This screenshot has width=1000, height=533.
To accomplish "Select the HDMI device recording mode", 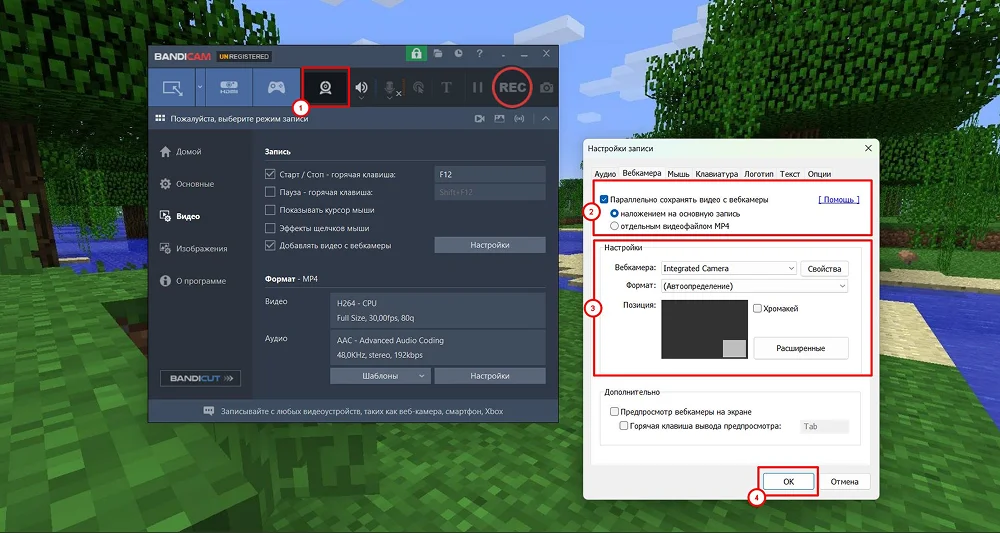I will point(229,87).
